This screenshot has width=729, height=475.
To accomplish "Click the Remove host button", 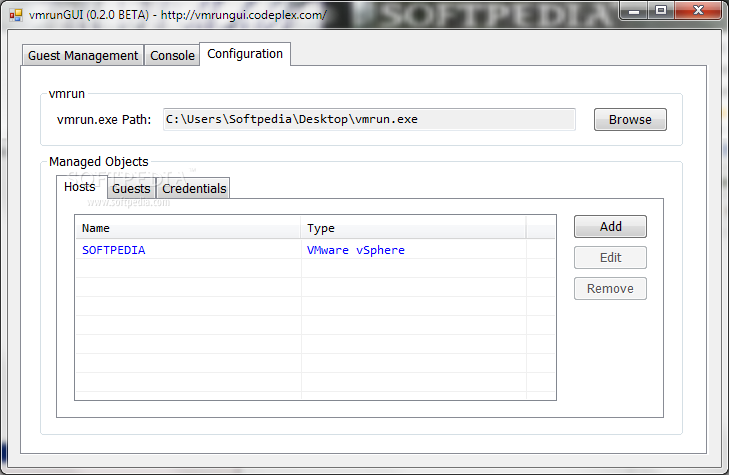I will coord(610,289).
